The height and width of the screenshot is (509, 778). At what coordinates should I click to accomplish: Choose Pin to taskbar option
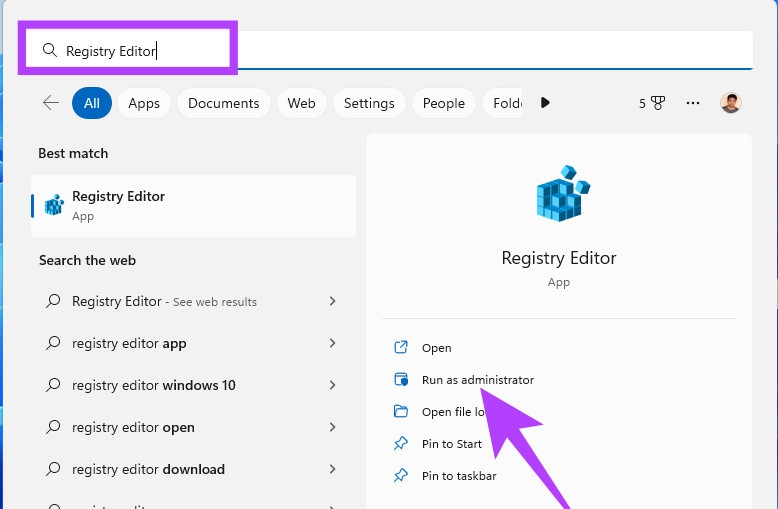(x=459, y=476)
